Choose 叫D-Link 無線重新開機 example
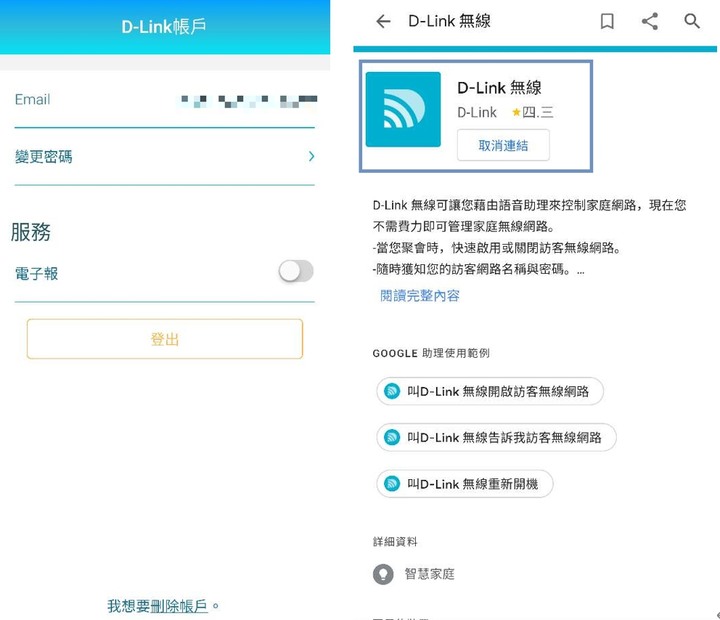 pos(465,484)
